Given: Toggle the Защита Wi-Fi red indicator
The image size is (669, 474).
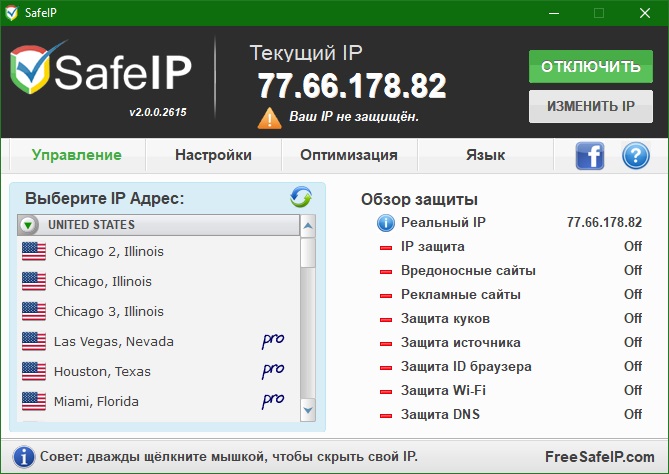Looking at the screenshot, I should coord(386,391).
